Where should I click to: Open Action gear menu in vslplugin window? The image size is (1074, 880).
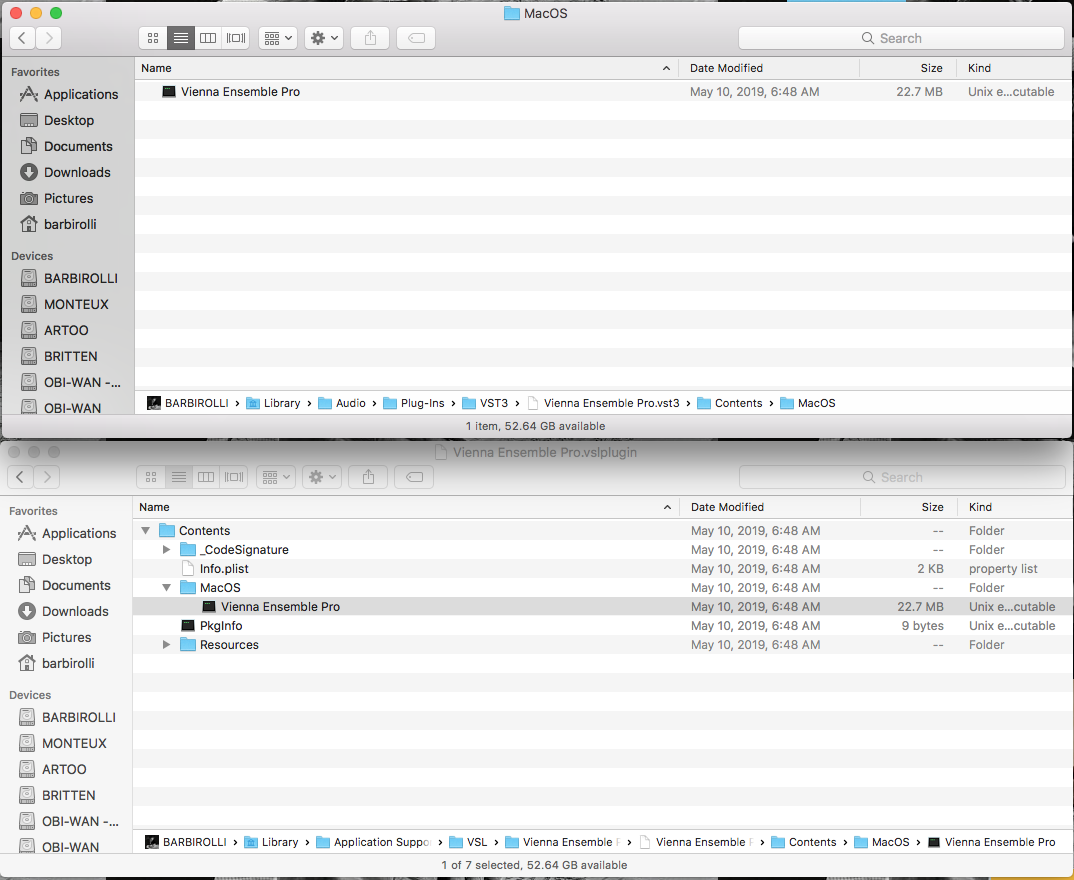click(322, 477)
